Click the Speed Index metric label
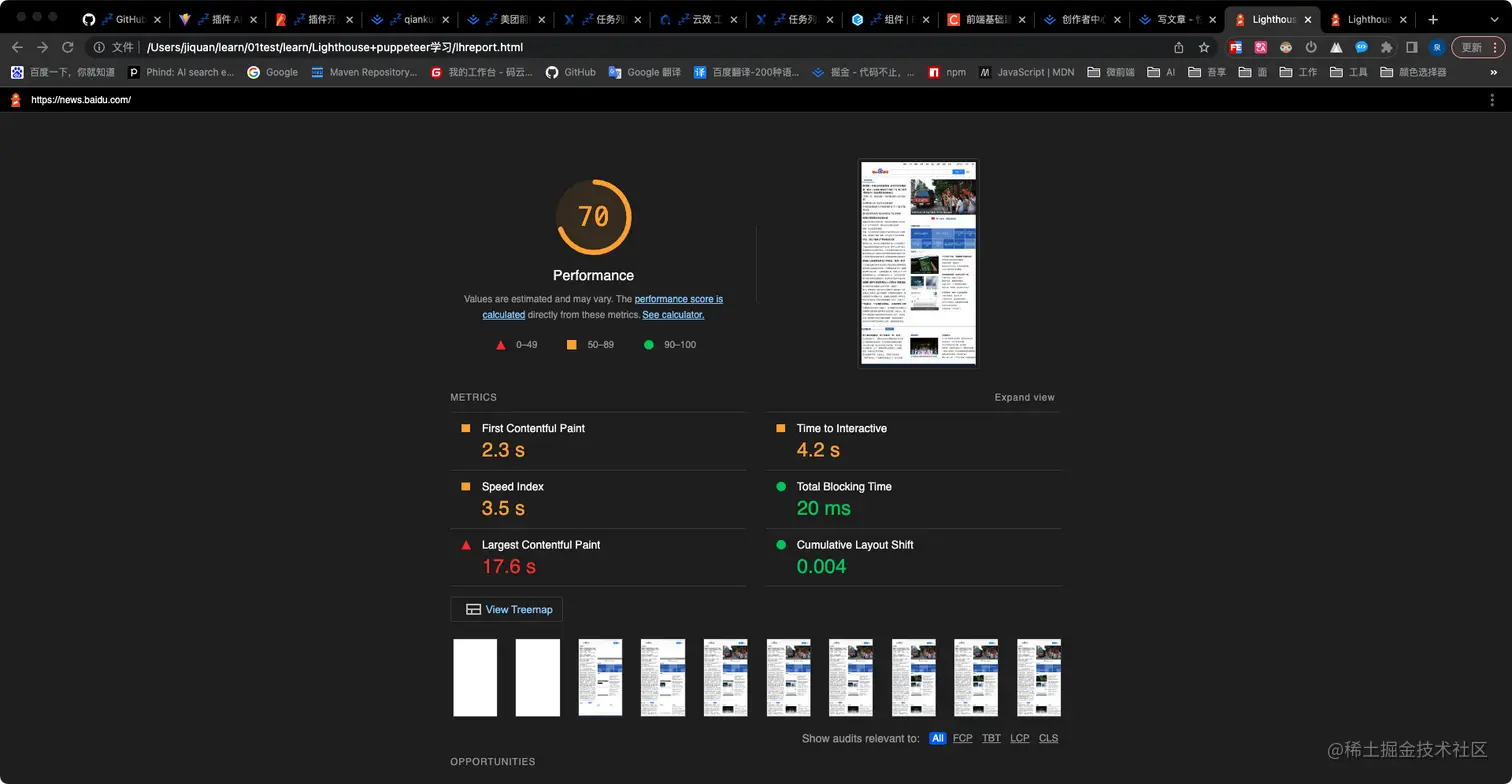 [513, 486]
